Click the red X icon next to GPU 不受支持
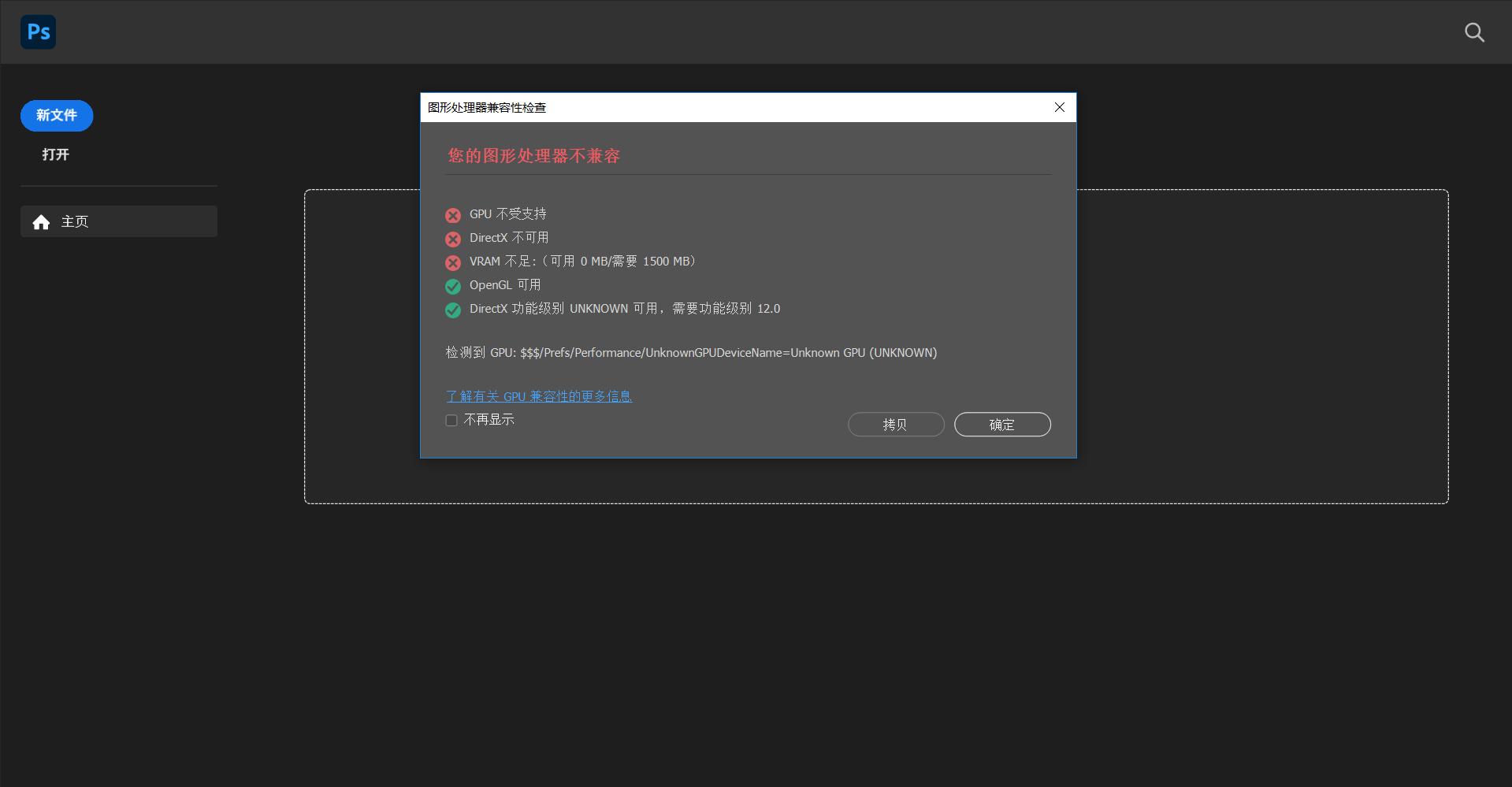This screenshot has width=1512, height=787. coord(453,215)
